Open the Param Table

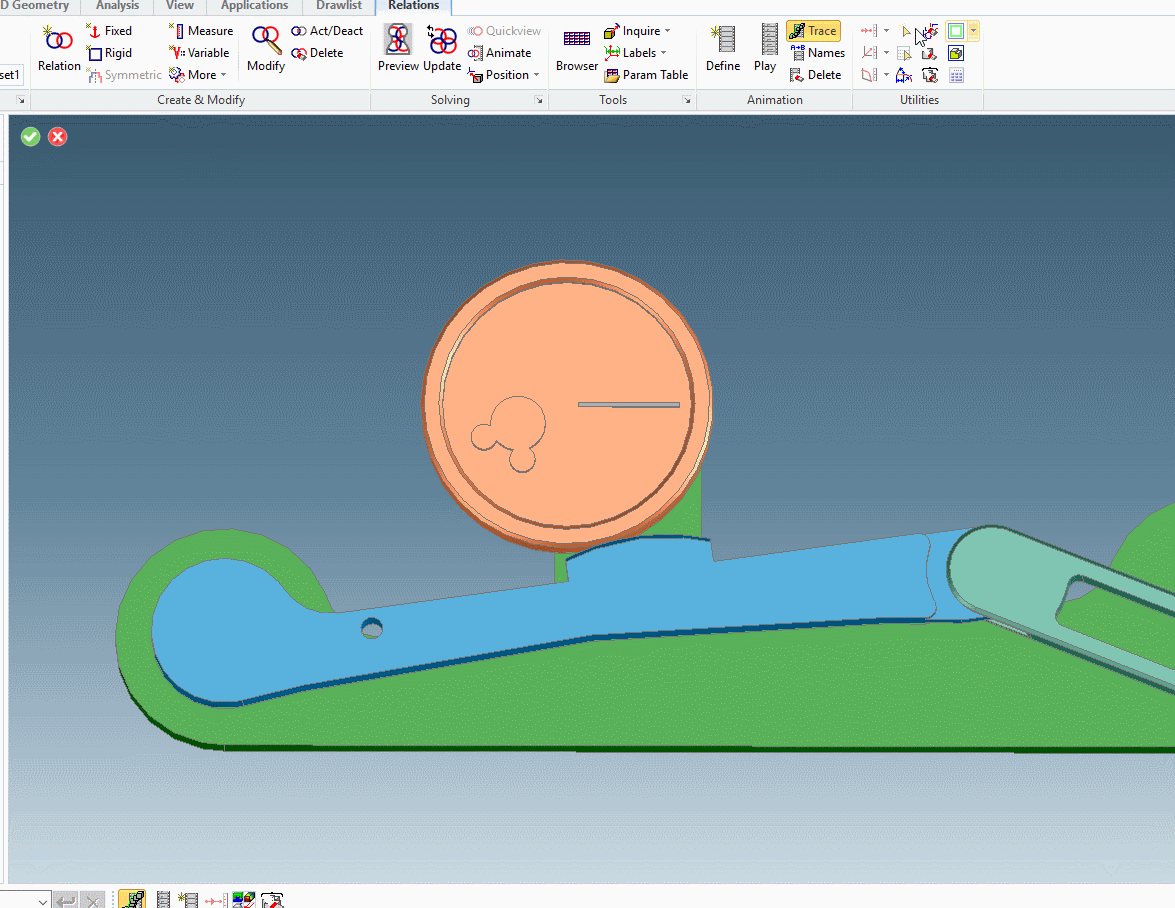(646, 75)
